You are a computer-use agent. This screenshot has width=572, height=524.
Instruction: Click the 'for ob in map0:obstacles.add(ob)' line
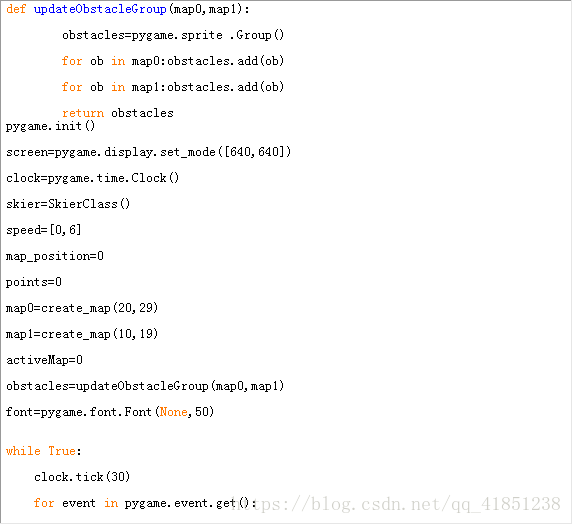[x=173, y=61]
